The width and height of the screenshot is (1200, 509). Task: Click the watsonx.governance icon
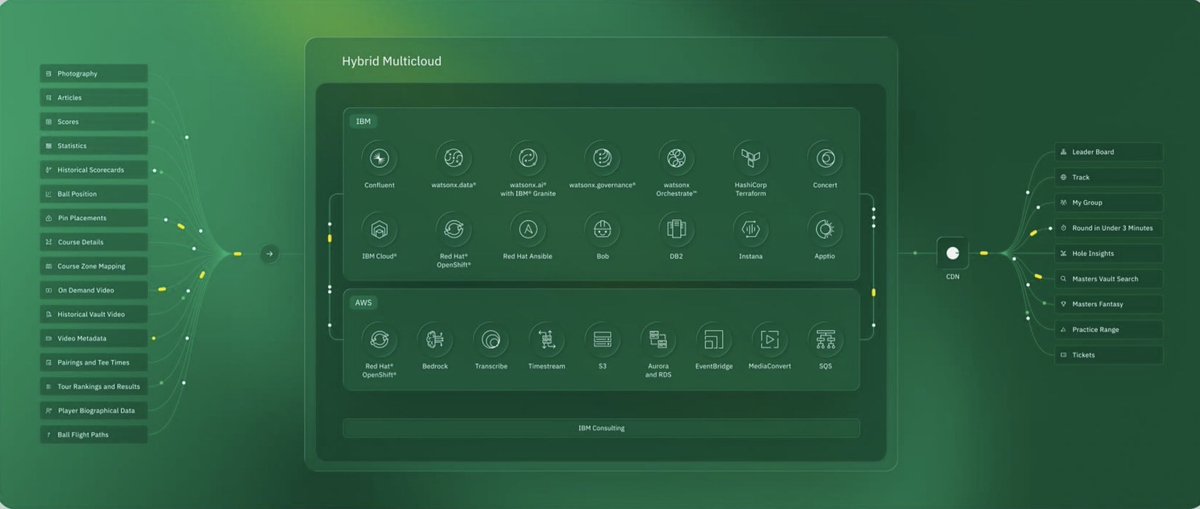click(x=602, y=158)
